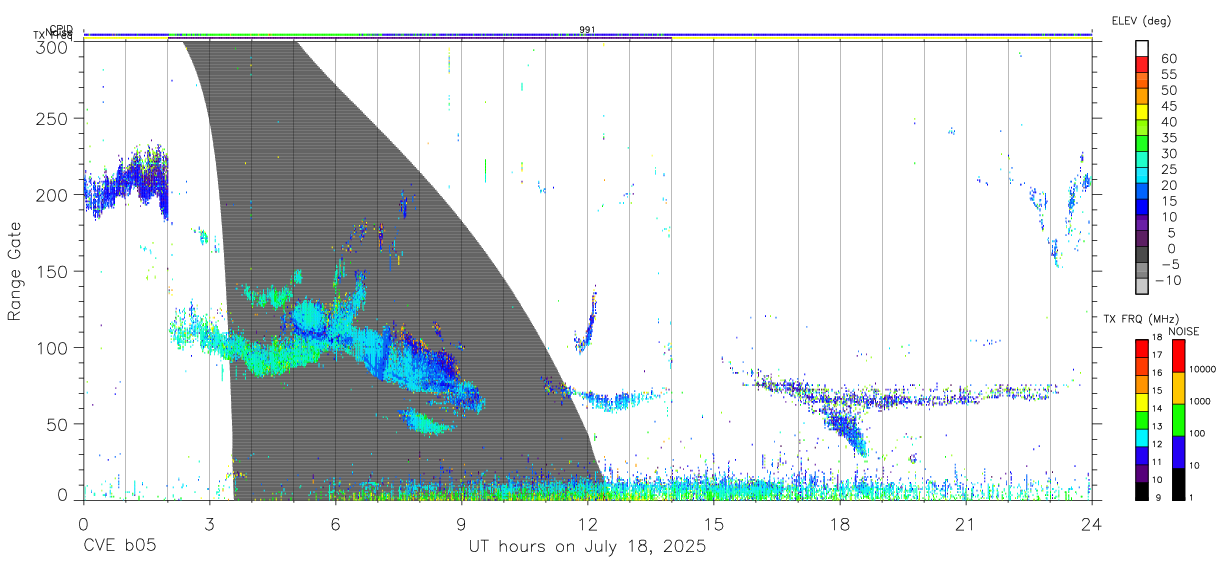Click the x-axis tick label 9

click(x=461, y=524)
